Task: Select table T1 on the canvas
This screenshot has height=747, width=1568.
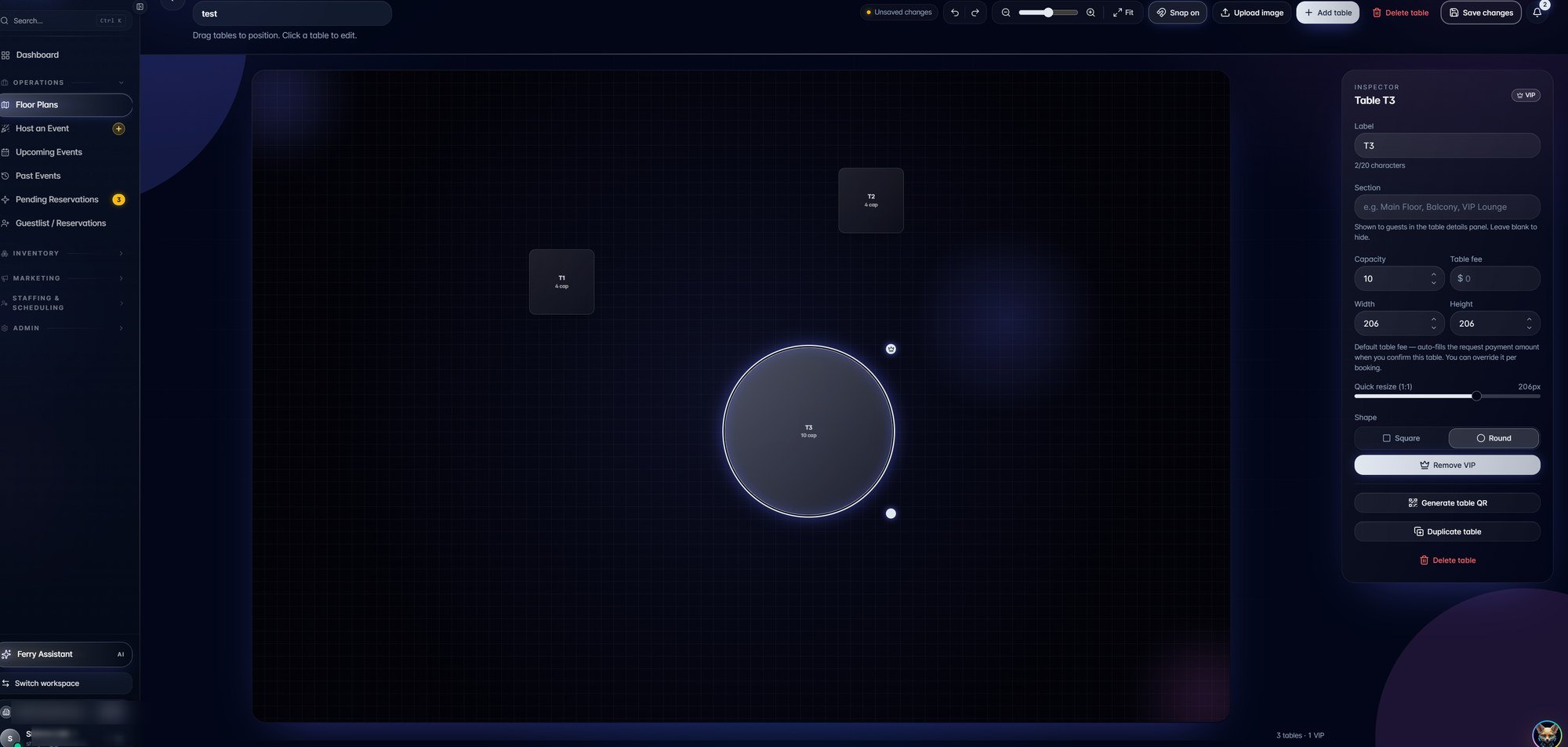Action: [x=561, y=282]
